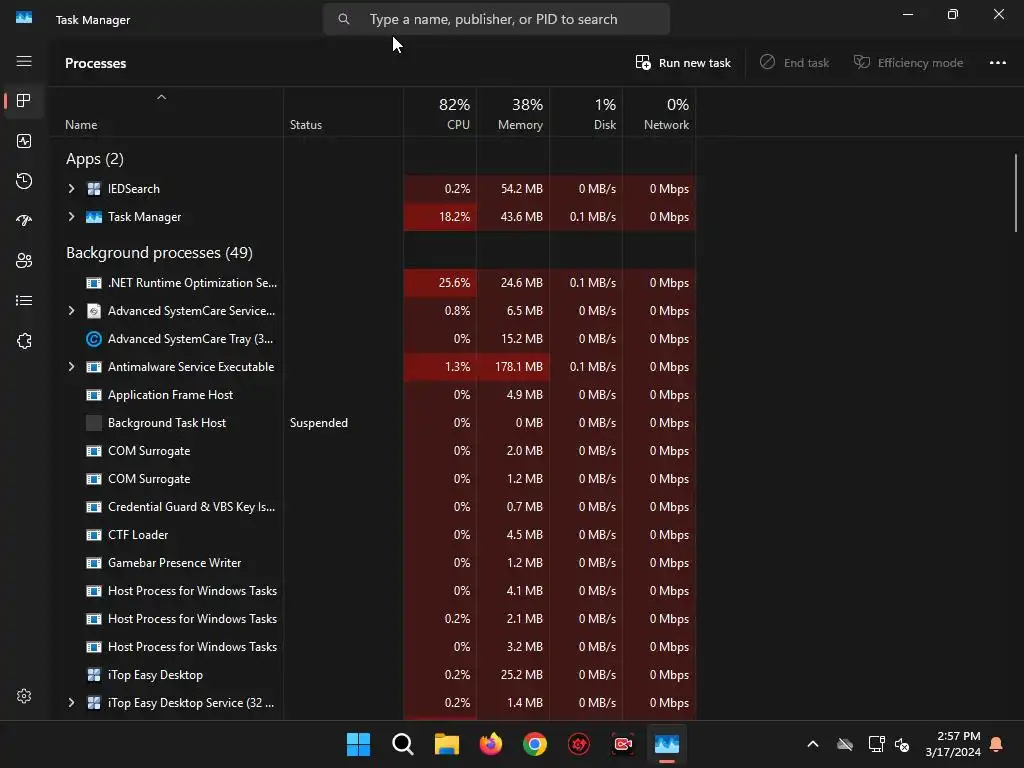The width and height of the screenshot is (1024, 768).
Task: Open Windows Start menu
Action: pyautogui.click(x=358, y=744)
